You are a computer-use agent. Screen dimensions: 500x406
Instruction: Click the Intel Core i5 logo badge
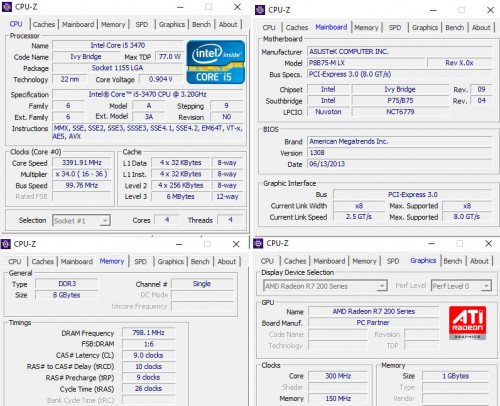point(216,62)
